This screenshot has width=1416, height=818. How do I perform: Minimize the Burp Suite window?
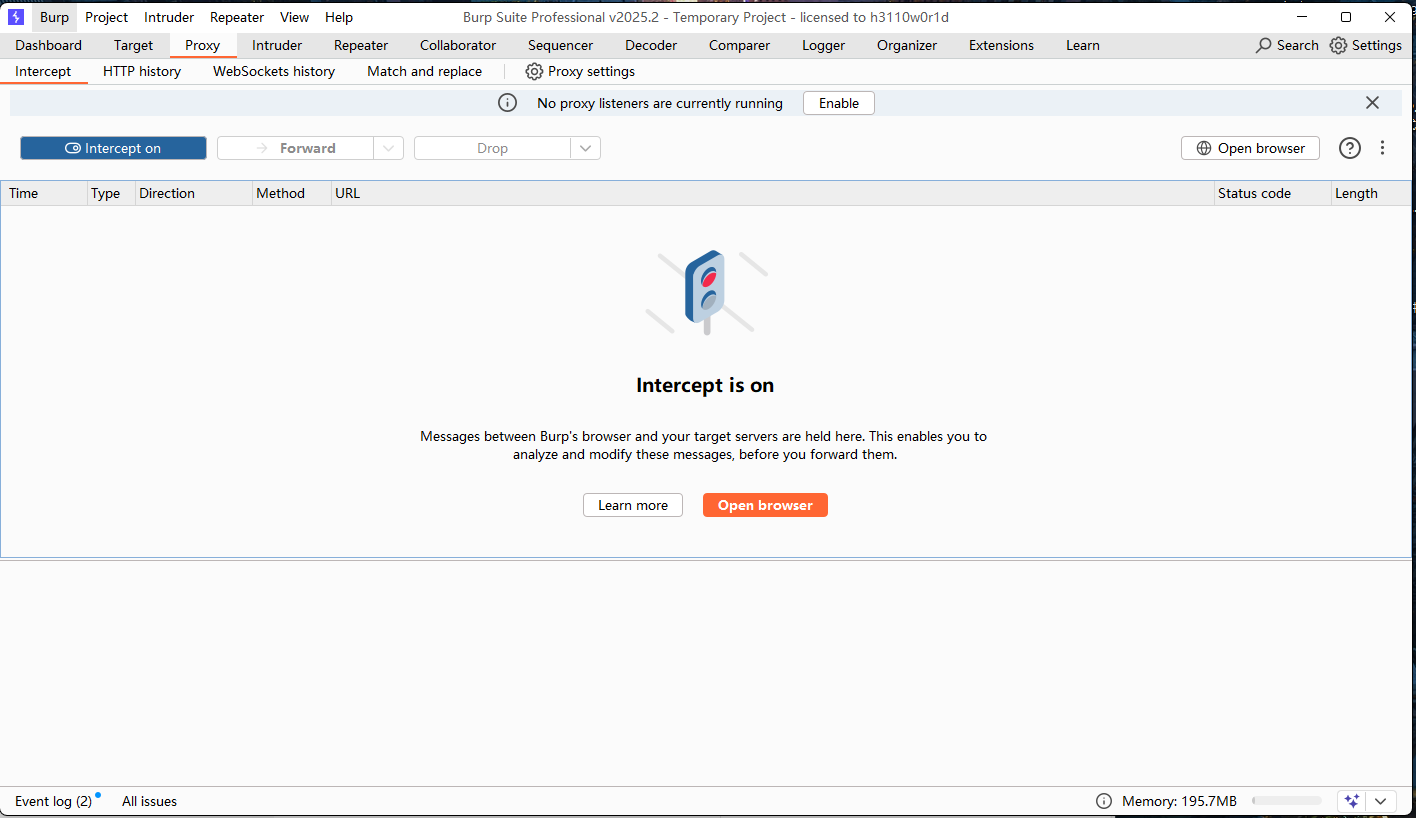coord(1301,17)
